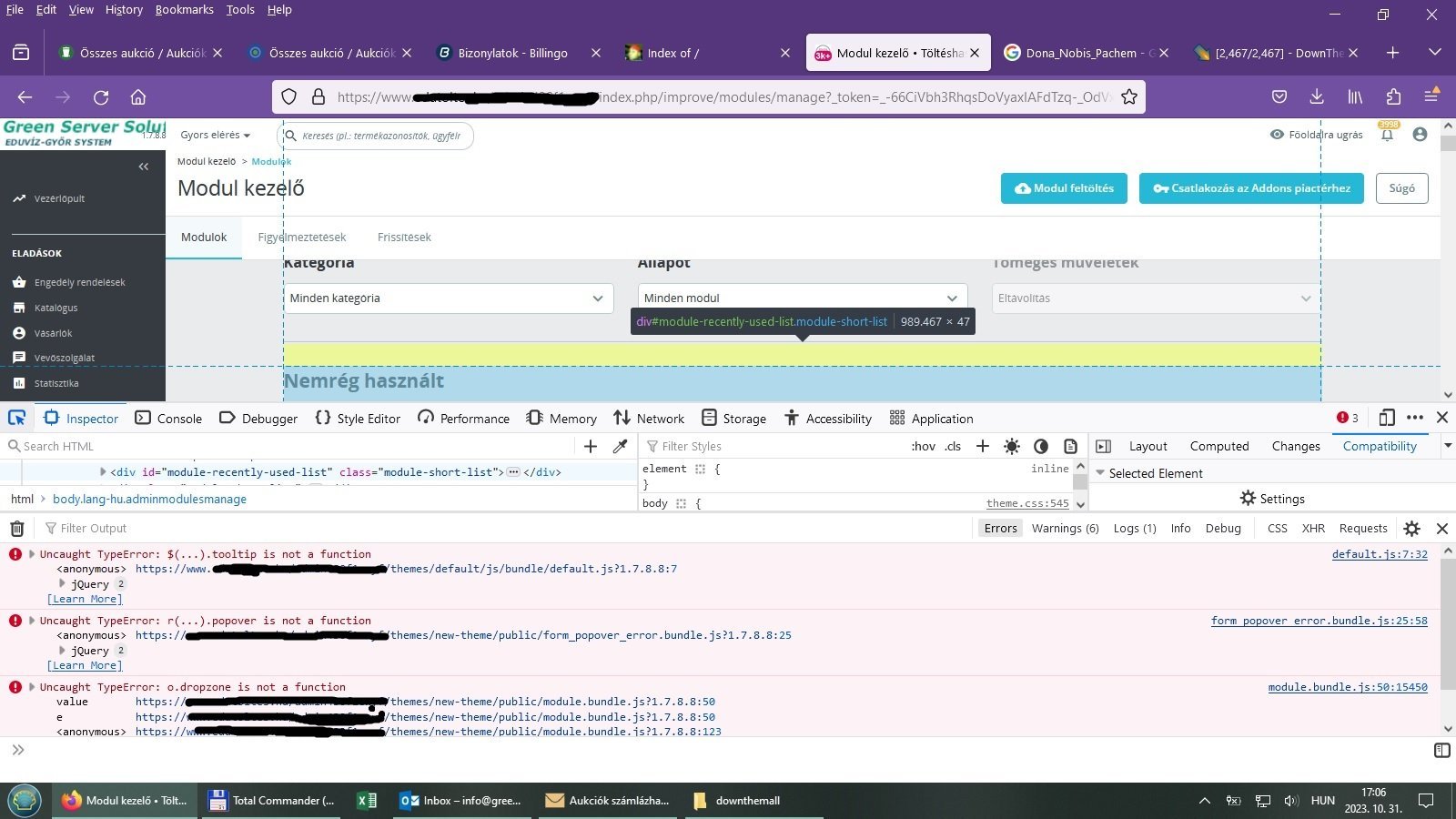Click the eyedropper icon in the Inspector
Image resolution: width=1456 pixels, height=819 pixels.
(620, 446)
